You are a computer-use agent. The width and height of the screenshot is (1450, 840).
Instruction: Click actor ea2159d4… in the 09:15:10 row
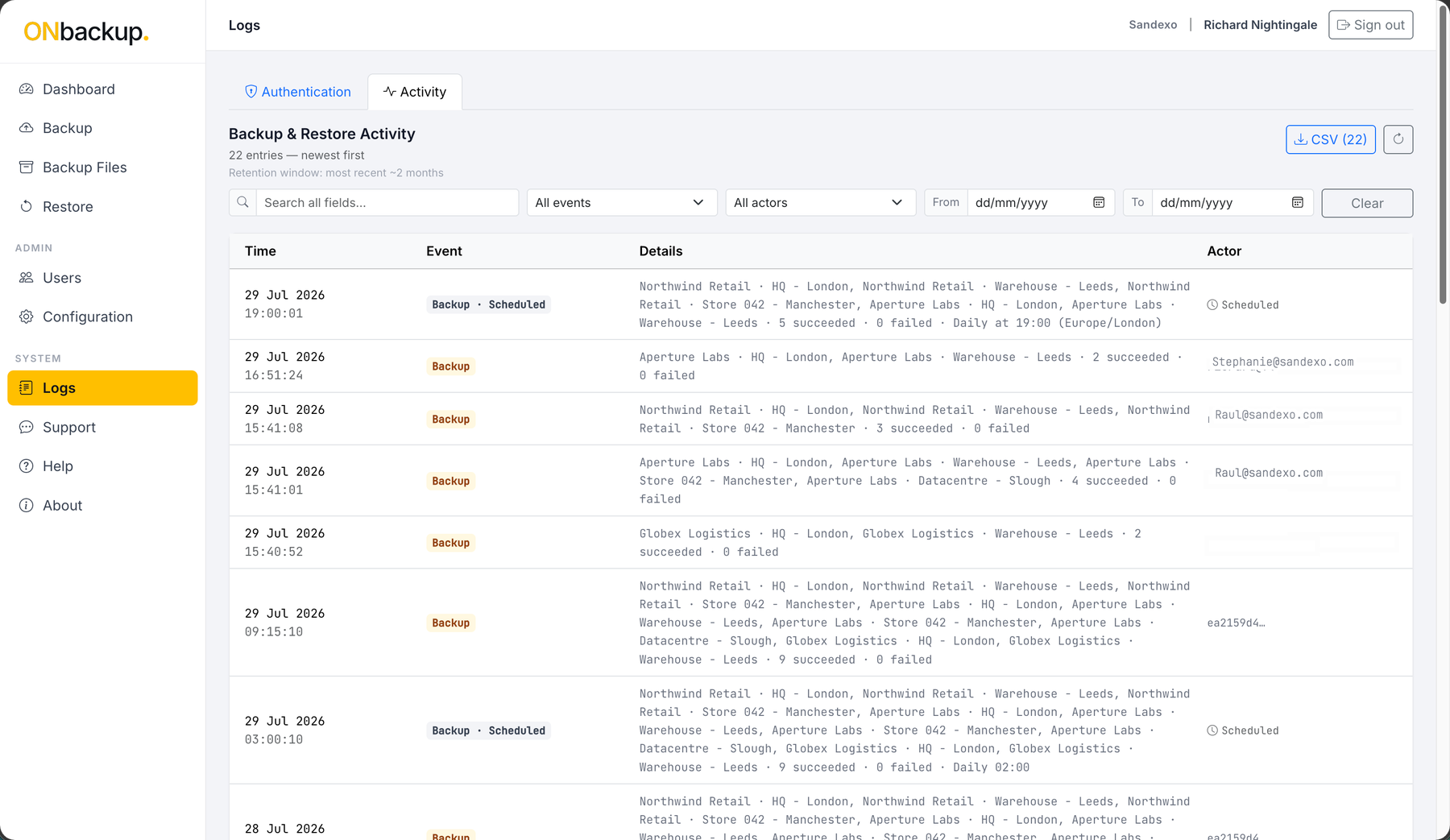pos(1236,623)
